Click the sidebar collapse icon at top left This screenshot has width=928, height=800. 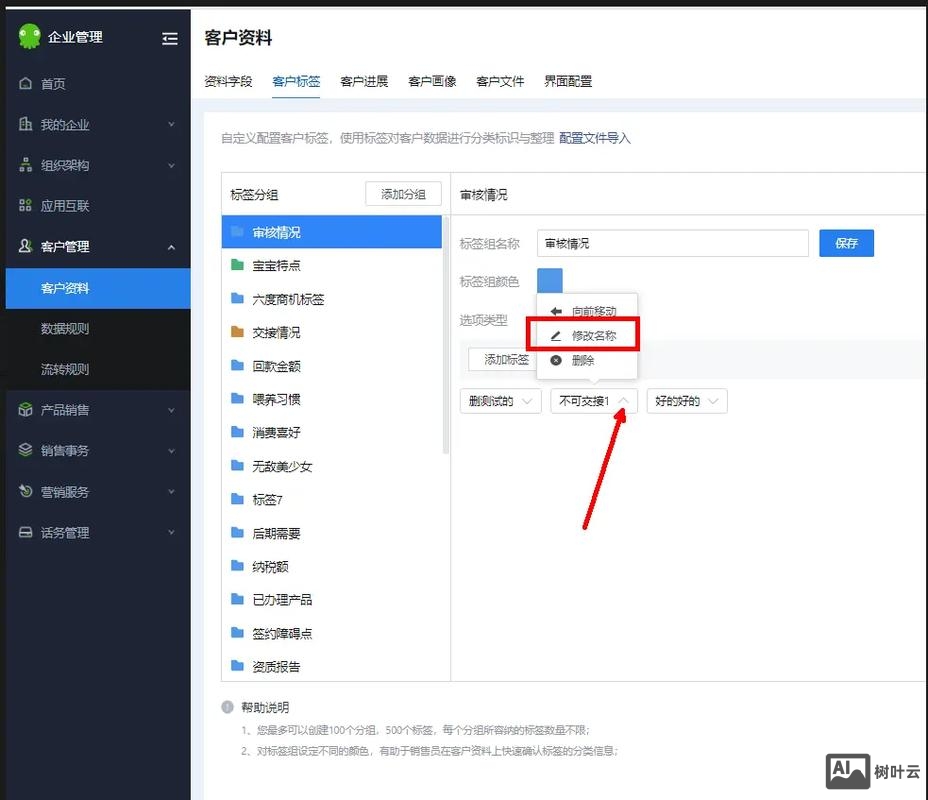pos(170,38)
